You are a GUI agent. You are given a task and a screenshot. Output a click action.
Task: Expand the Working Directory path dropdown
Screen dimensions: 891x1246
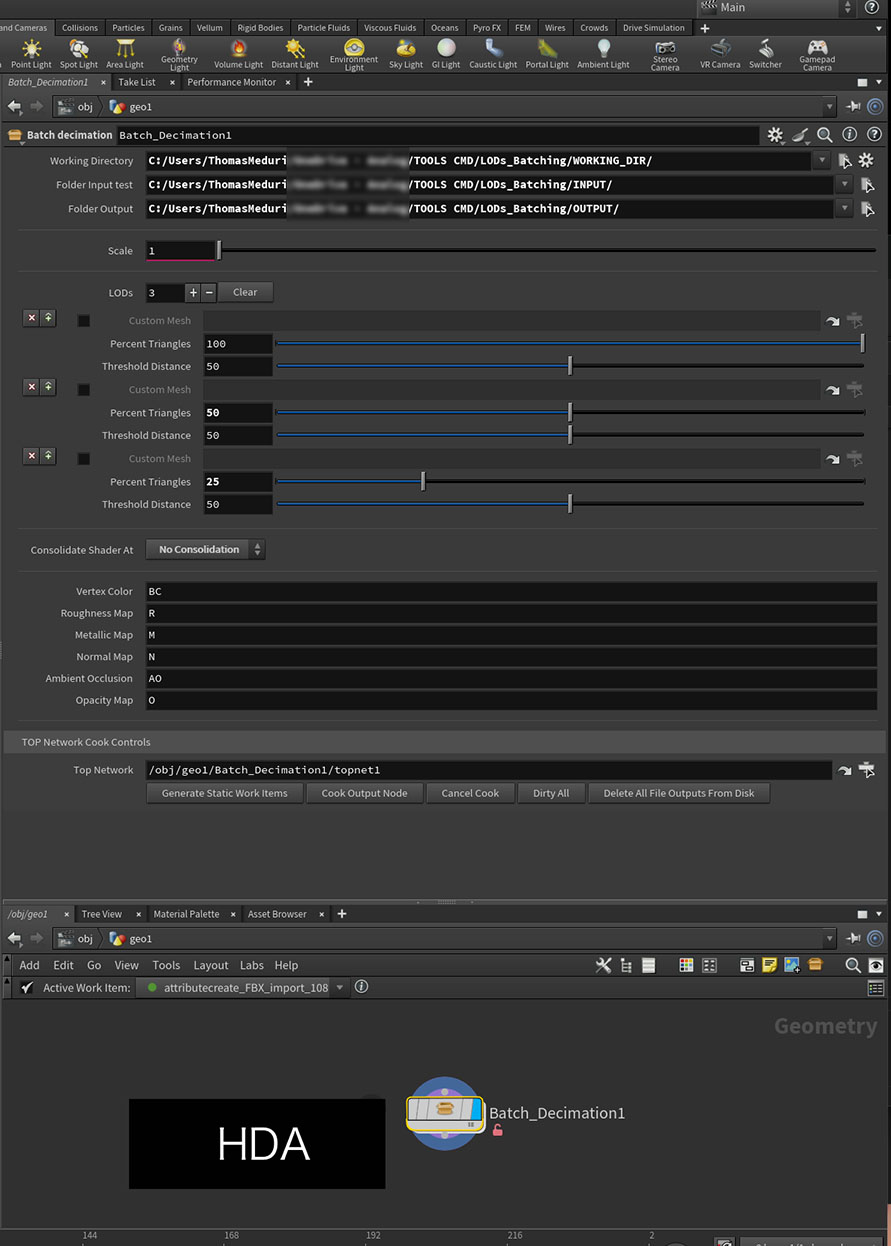(x=822, y=161)
